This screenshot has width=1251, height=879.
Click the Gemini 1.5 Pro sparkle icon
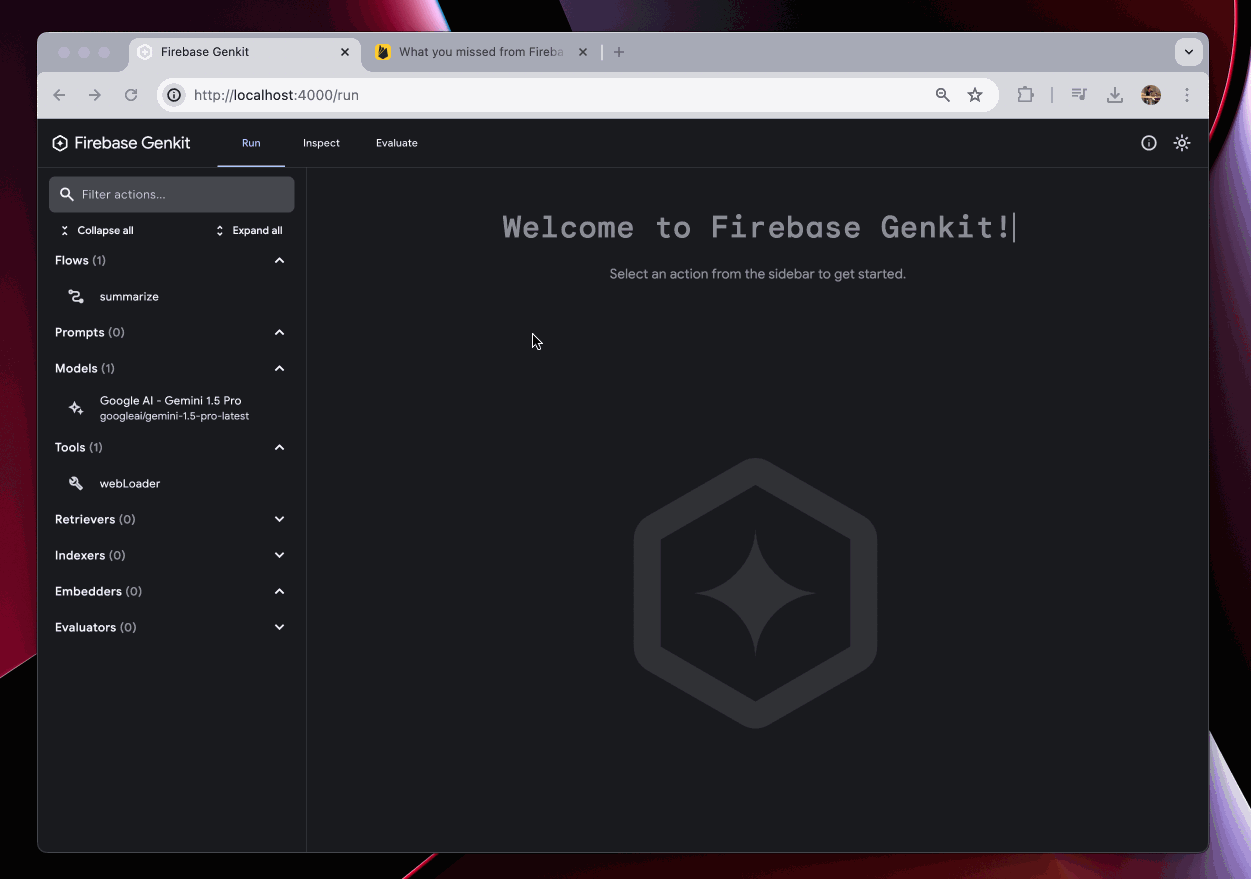[76, 408]
